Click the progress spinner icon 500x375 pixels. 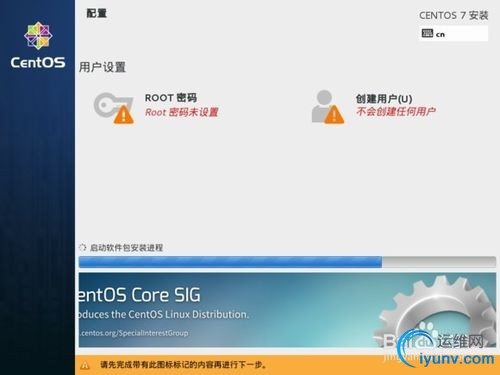(x=82, y=247)
